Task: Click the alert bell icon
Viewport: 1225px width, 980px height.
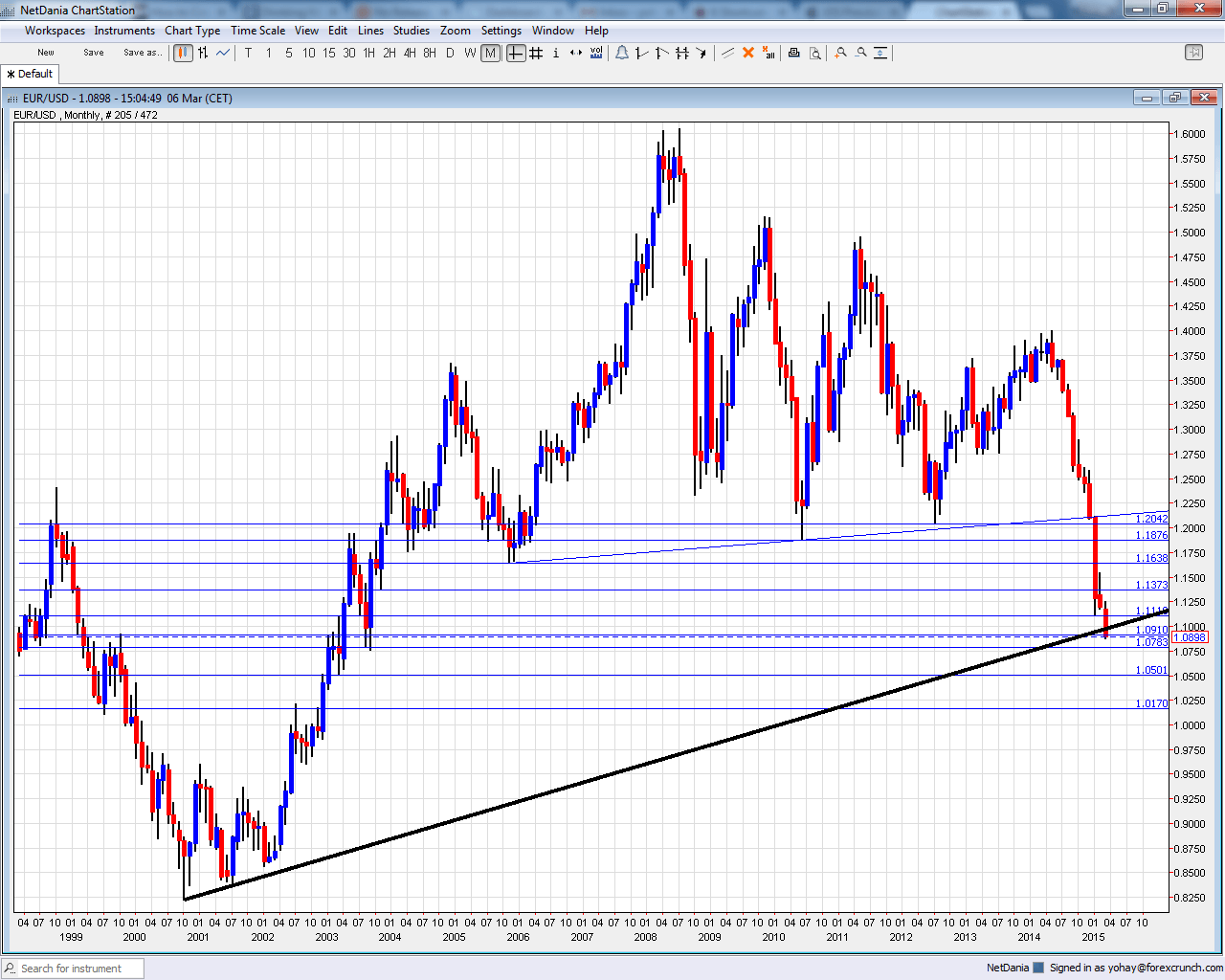Action: click(622, 53)
